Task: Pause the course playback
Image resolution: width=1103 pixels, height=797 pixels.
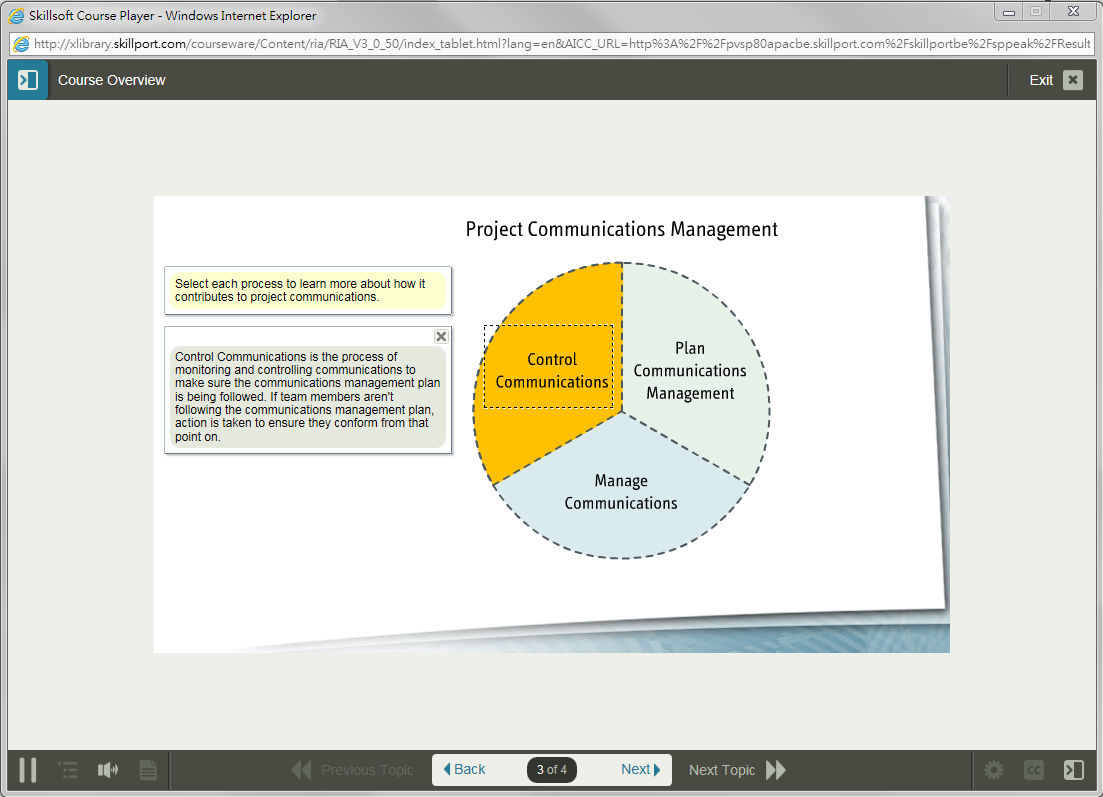Action: click(28, 770)
